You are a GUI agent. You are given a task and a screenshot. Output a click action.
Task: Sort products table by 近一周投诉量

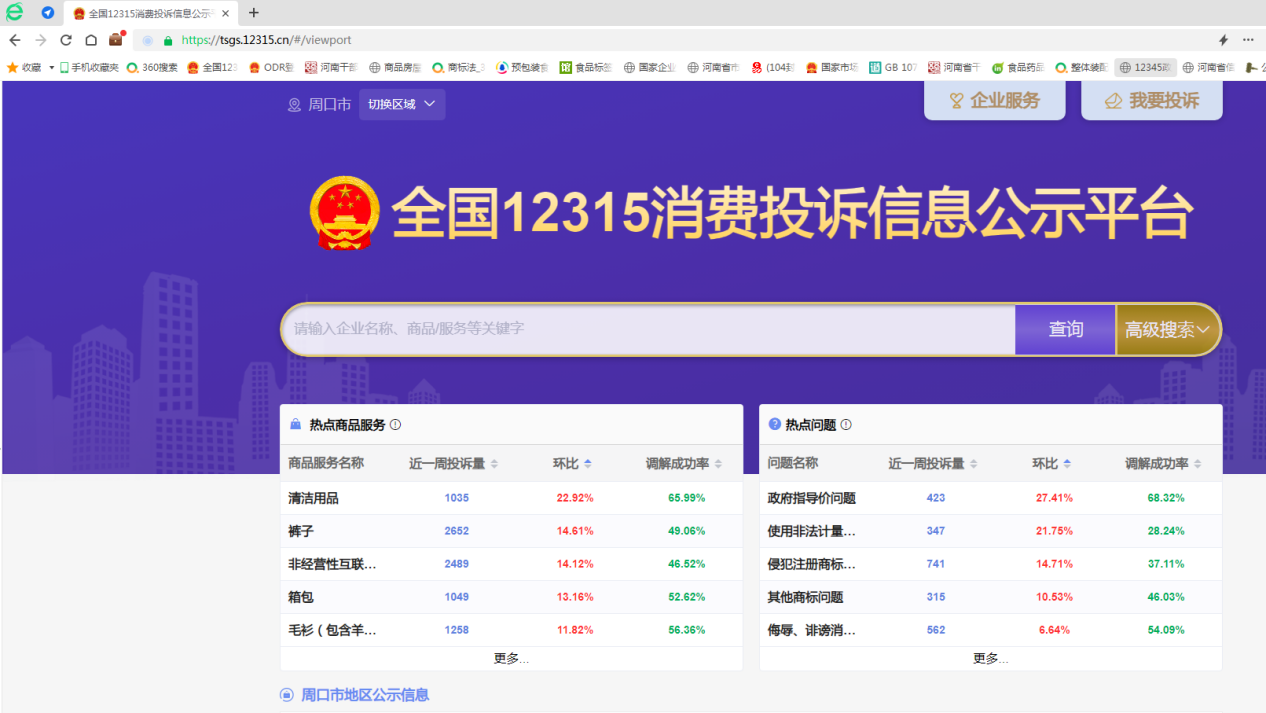494,464
